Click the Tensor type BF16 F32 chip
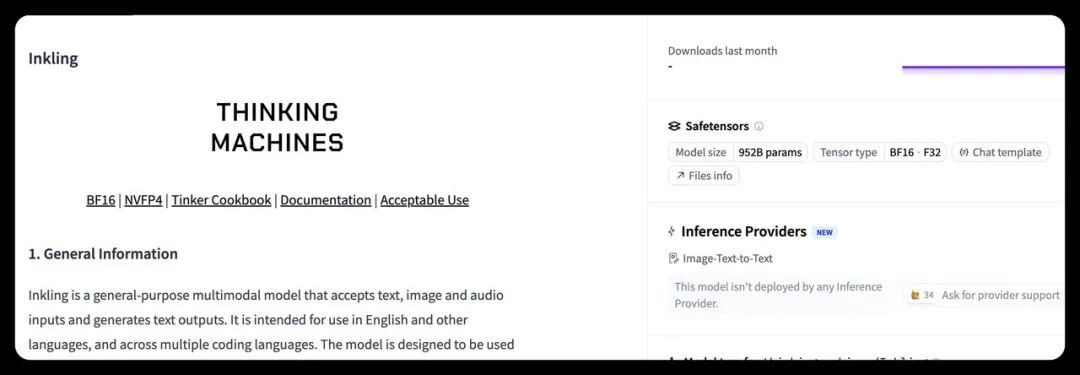 [880, 152]
